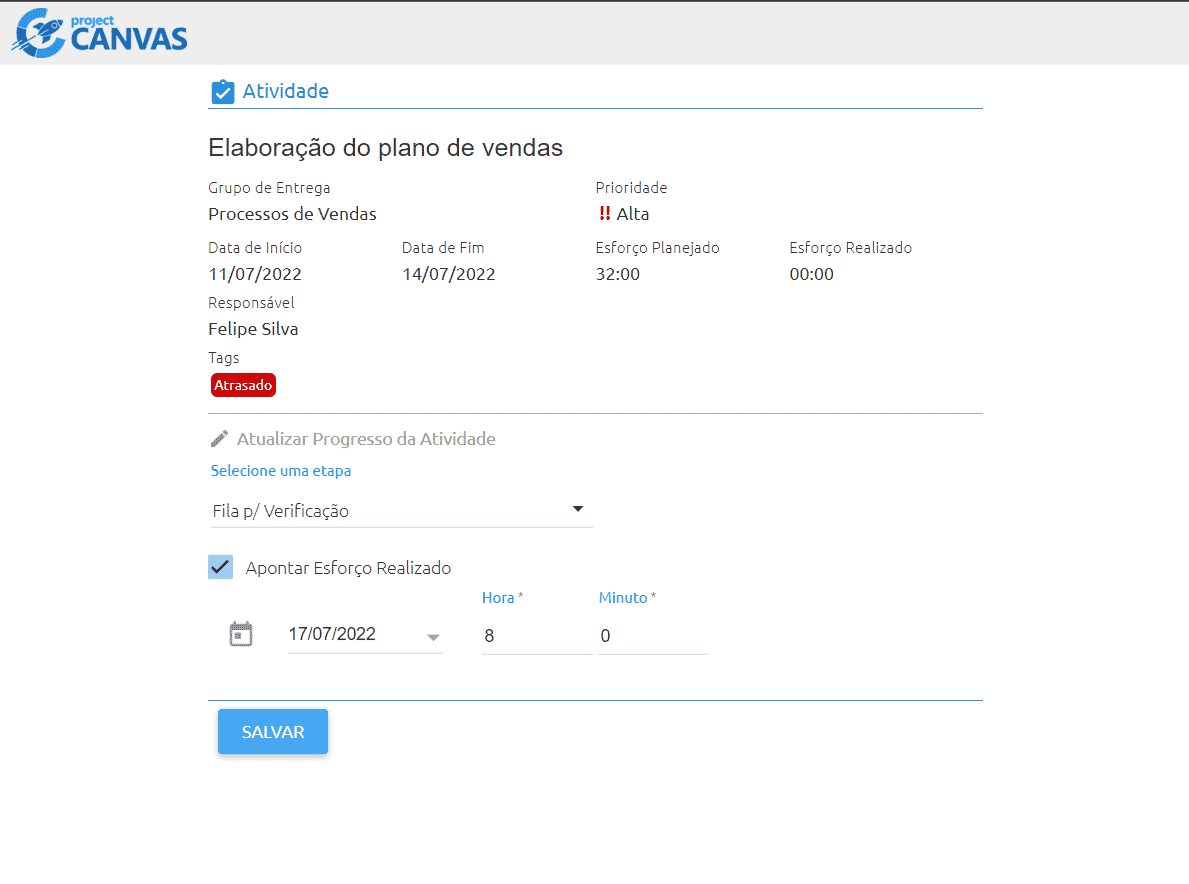Click the Apontar Esforço Realizado label
The width and height of the screenshot is (1189, 884).
tap(348, 568)
